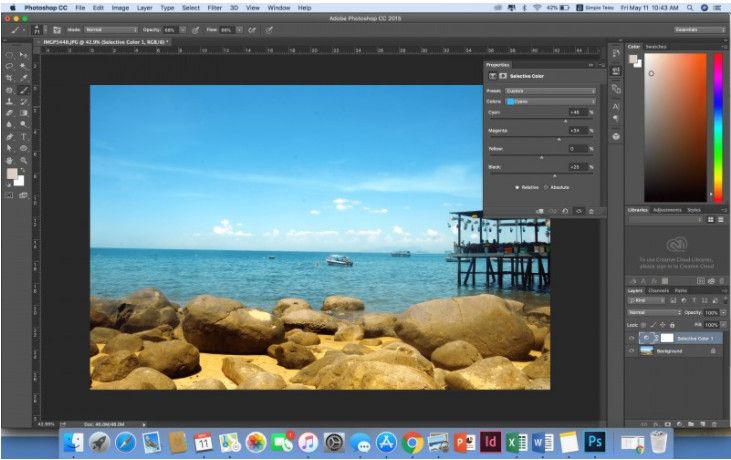Select the Pen tool
The height and width of the screenshot is (460, 731).
9,137
